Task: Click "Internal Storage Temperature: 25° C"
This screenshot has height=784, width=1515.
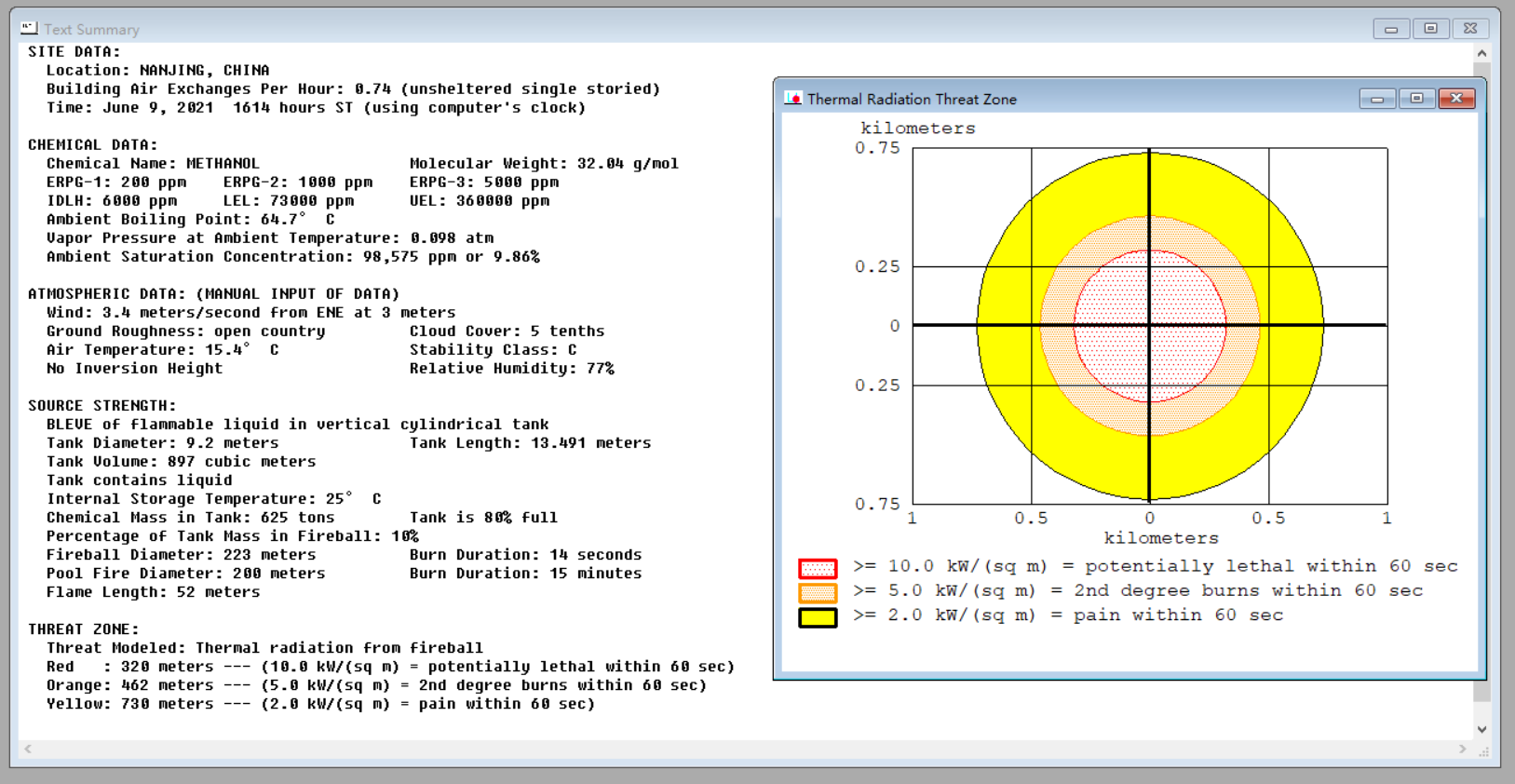Action: (x=214, y=499)
